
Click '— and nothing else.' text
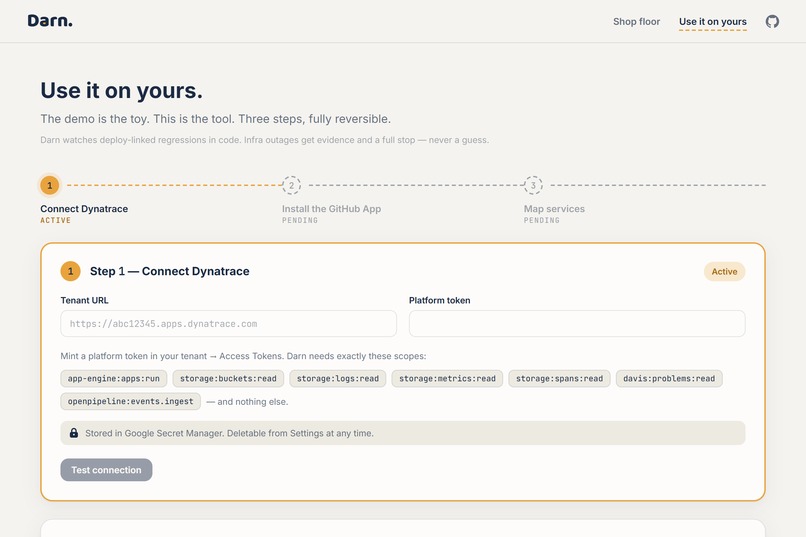247,402
